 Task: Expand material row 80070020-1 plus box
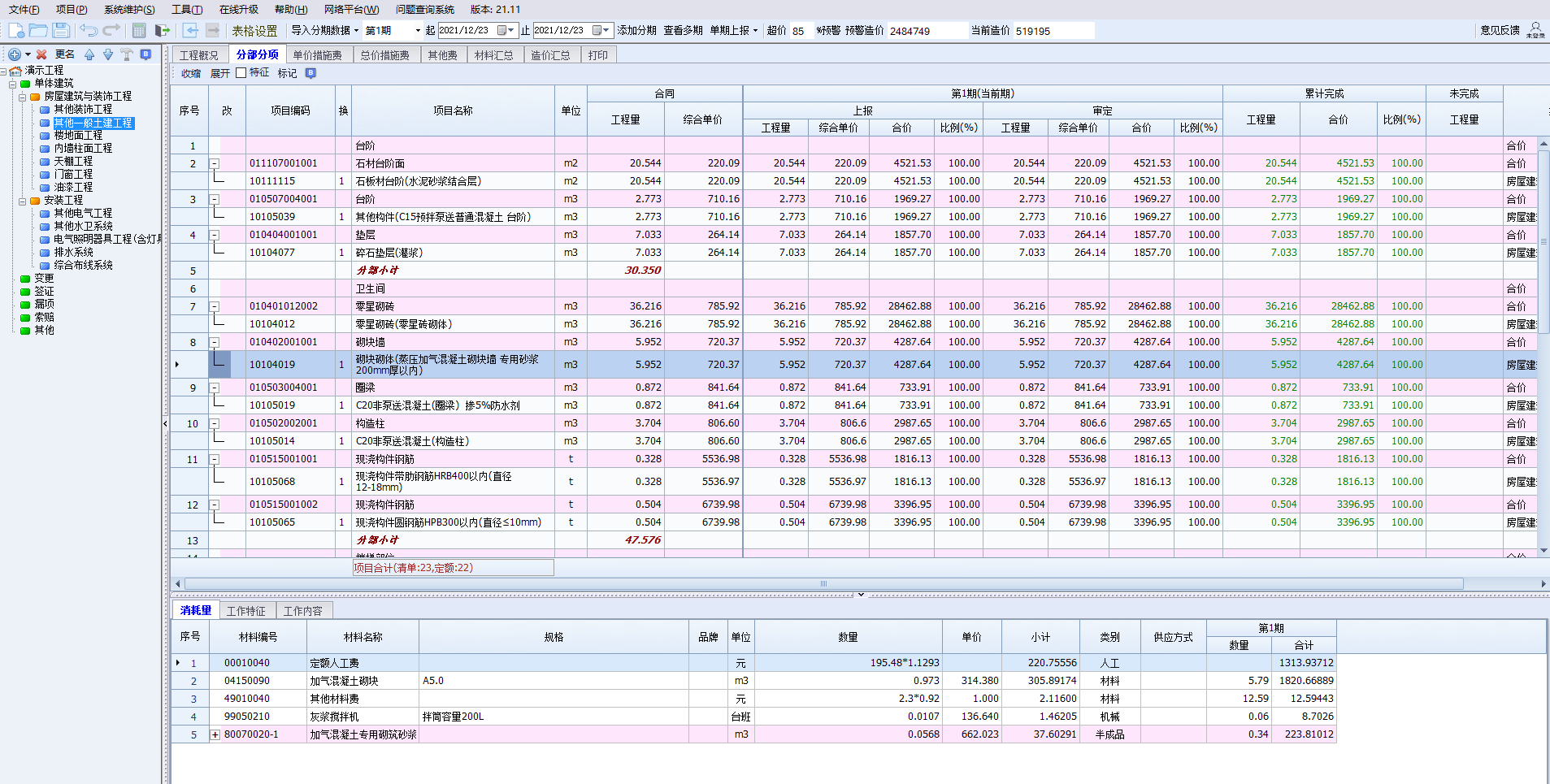[215, 734]
